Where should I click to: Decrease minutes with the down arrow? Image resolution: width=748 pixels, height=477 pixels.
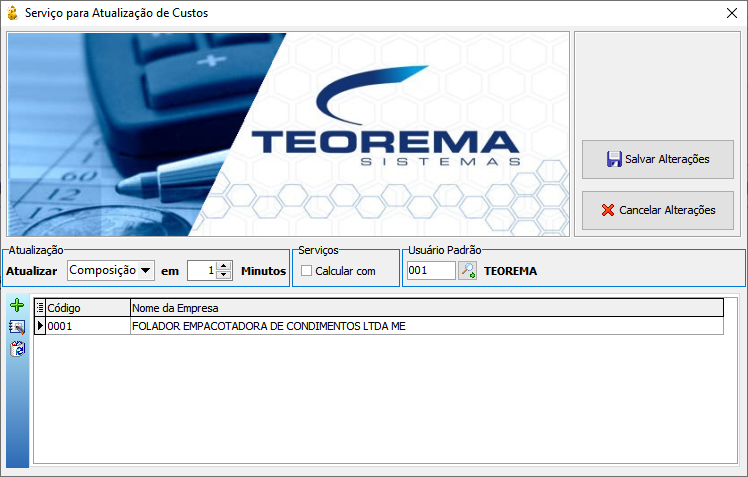(224, 275)
